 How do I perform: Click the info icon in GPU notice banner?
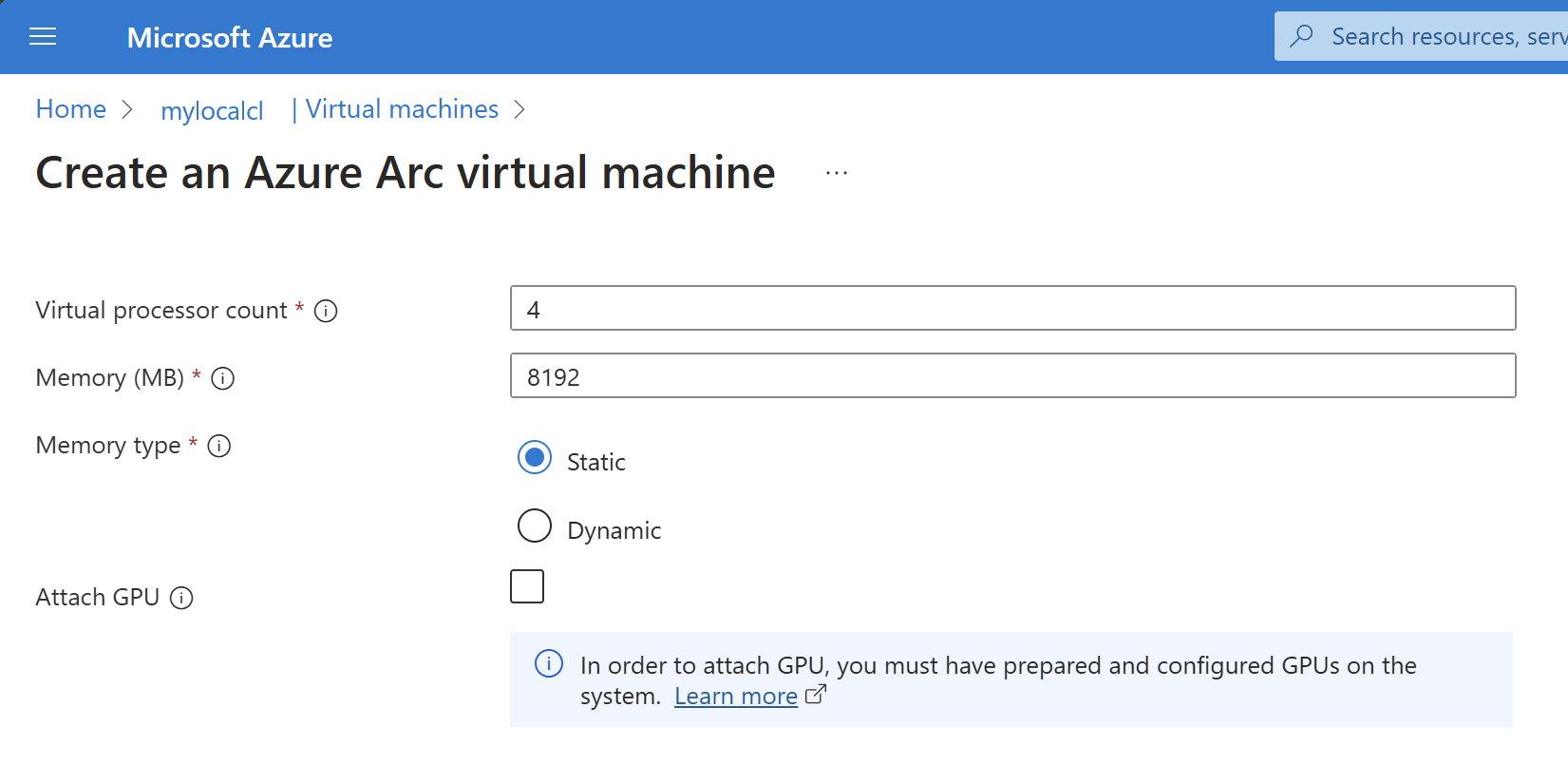tap(549, 664)
